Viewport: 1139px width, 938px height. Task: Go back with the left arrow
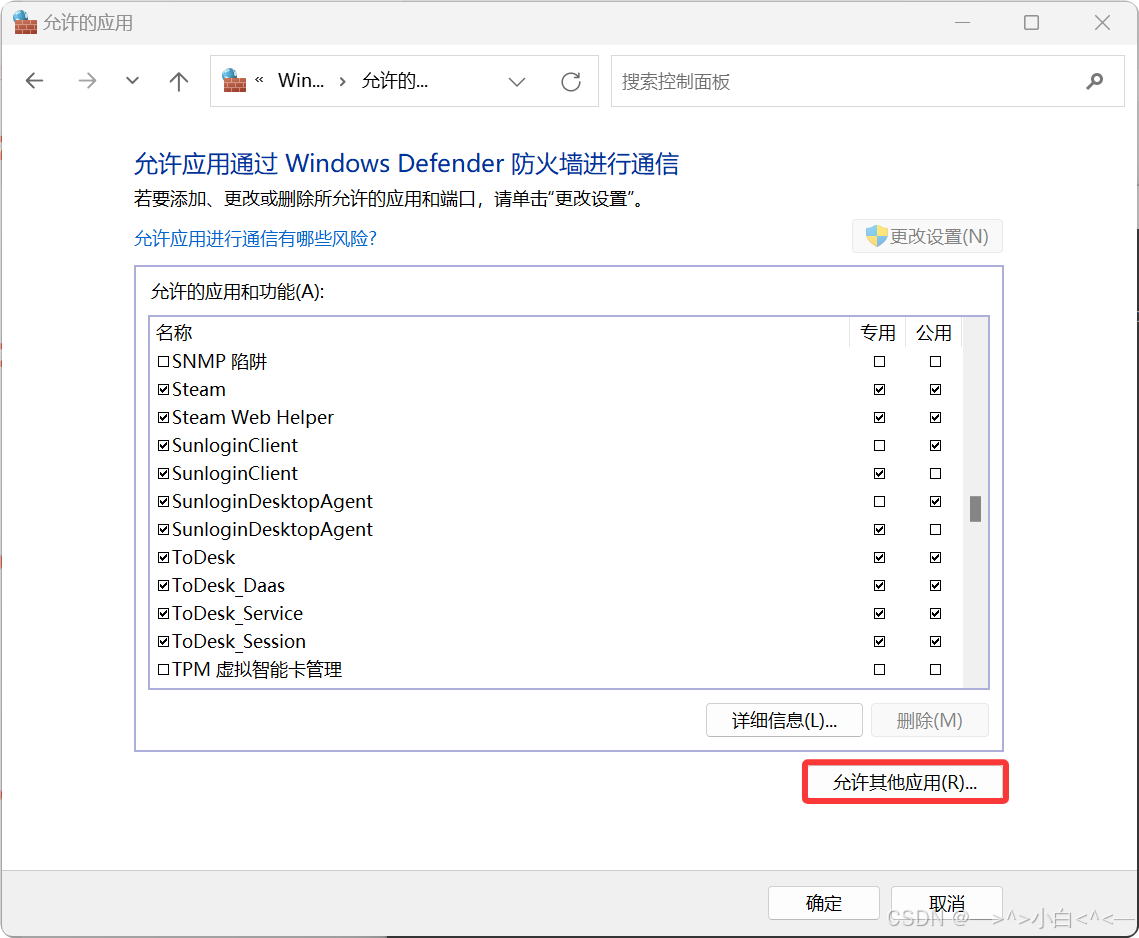click(34, 81)
